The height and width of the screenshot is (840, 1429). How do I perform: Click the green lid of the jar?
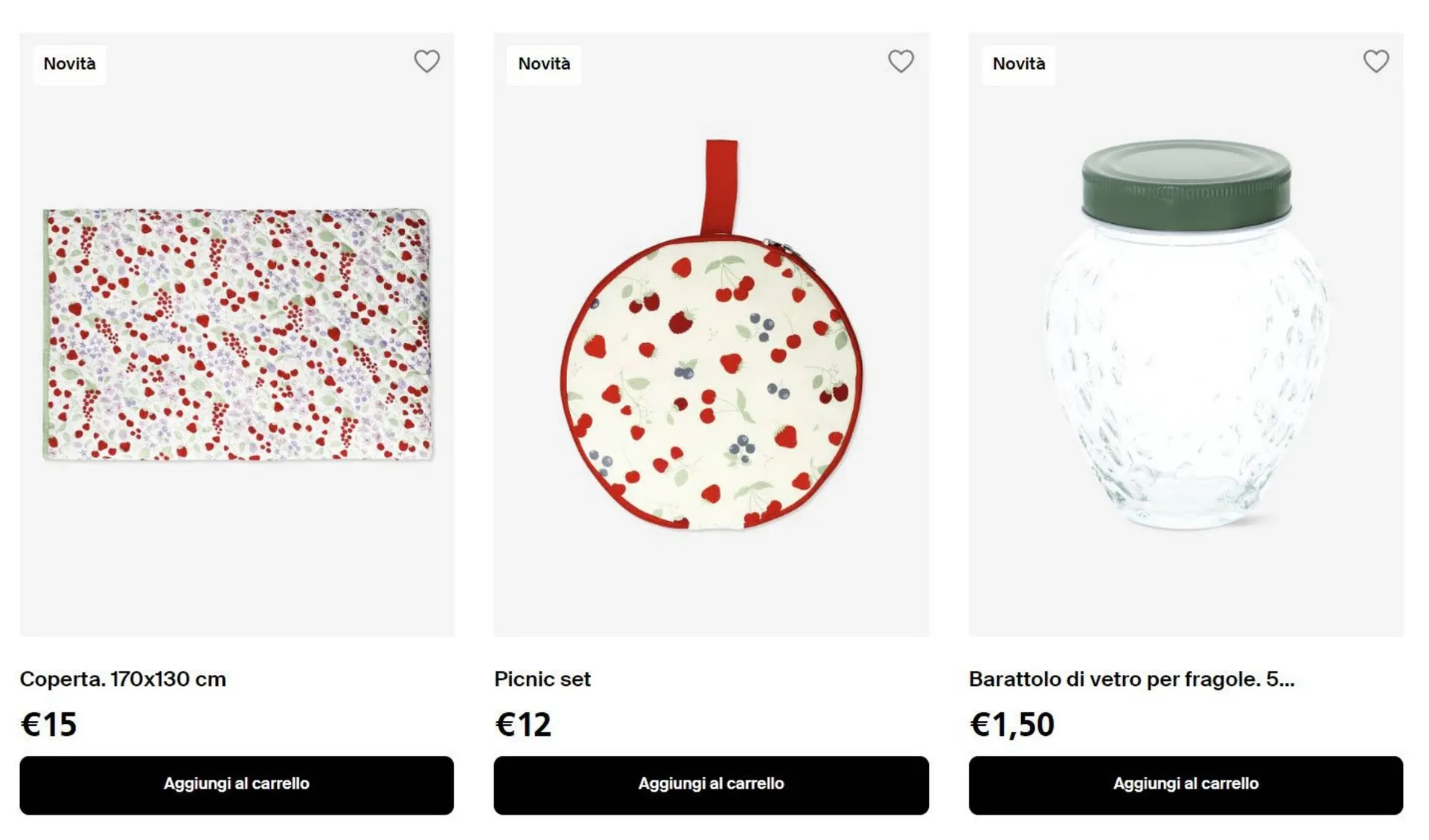[1186, 182]
